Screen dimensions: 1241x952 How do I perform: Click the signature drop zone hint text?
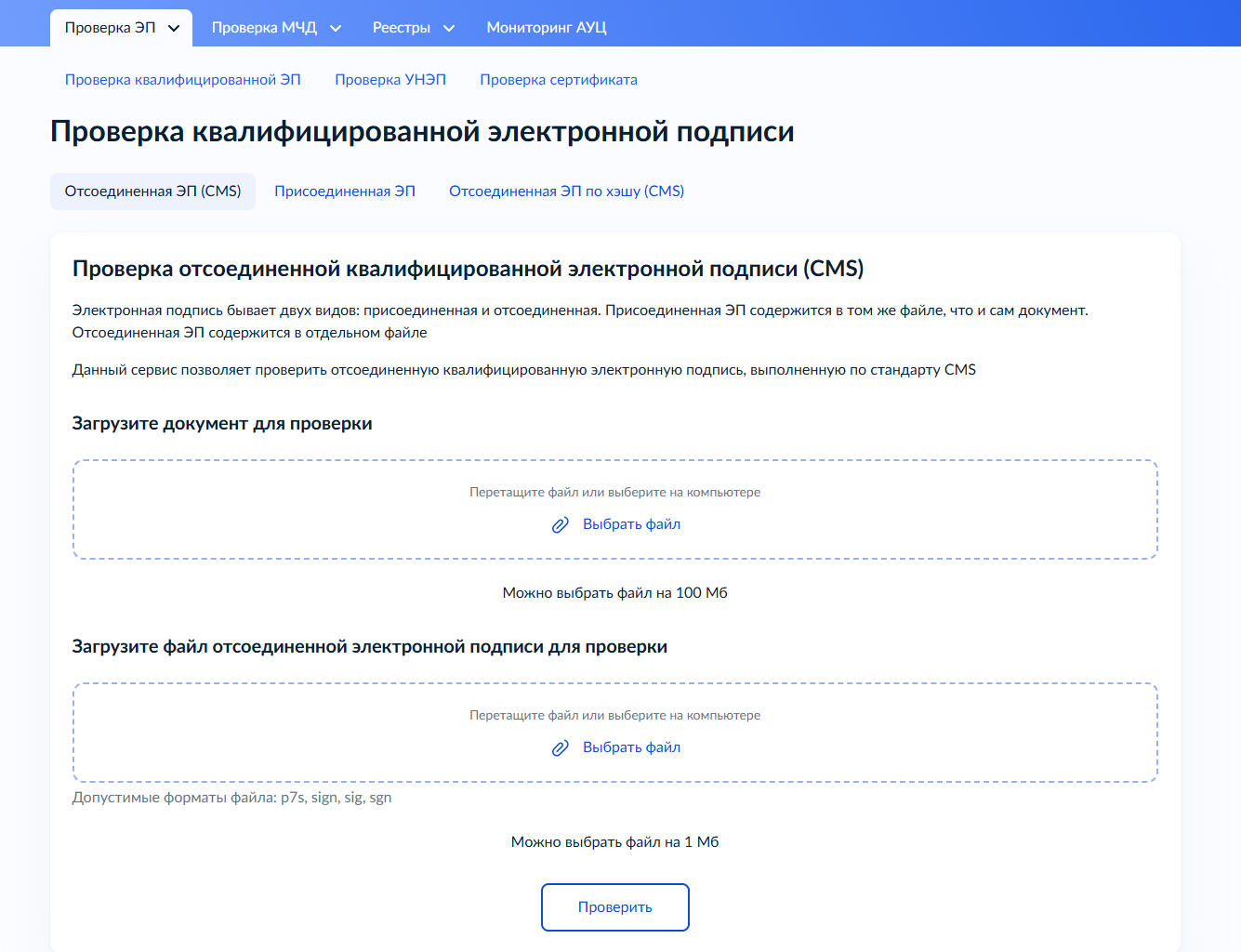pyautogui.click(x=614, y=716)
